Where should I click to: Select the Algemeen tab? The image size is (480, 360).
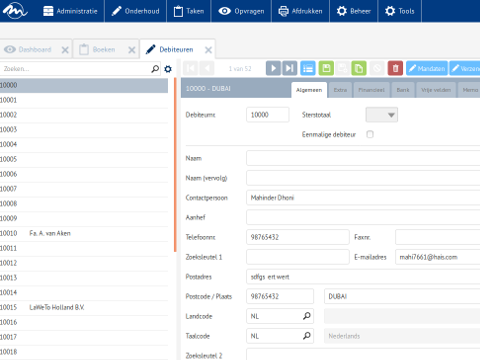[x=309, y=90]
